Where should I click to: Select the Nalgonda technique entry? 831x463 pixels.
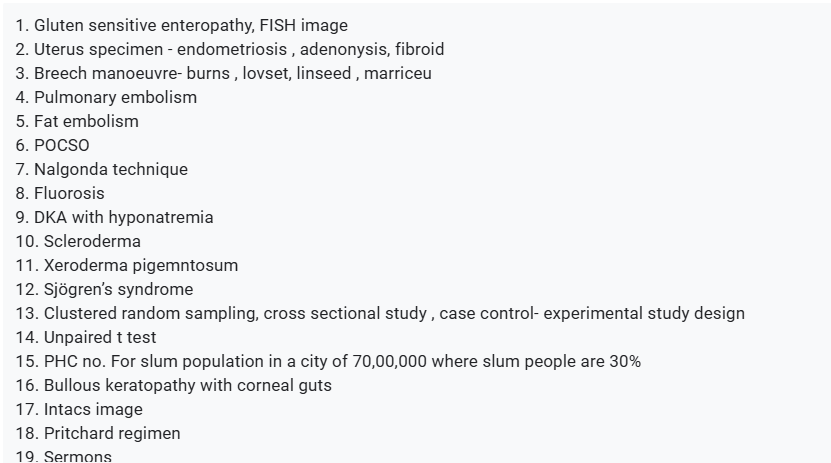(101, 170)
